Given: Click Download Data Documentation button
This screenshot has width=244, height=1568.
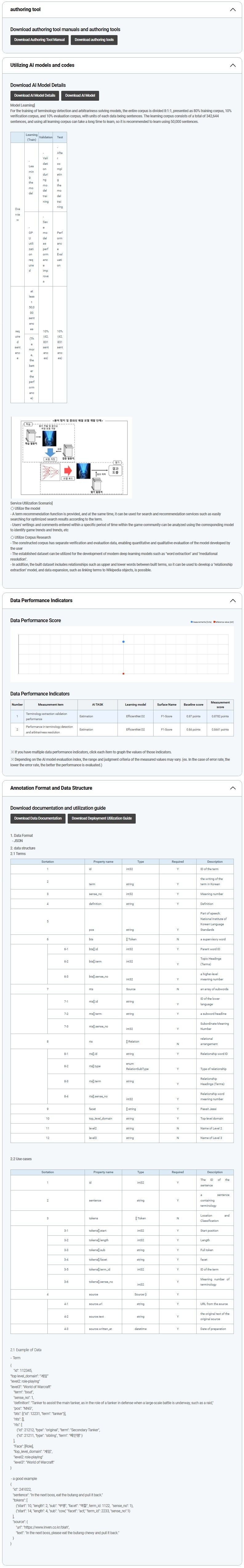Looking at the screenshot, I should click(x=38, y=818).
